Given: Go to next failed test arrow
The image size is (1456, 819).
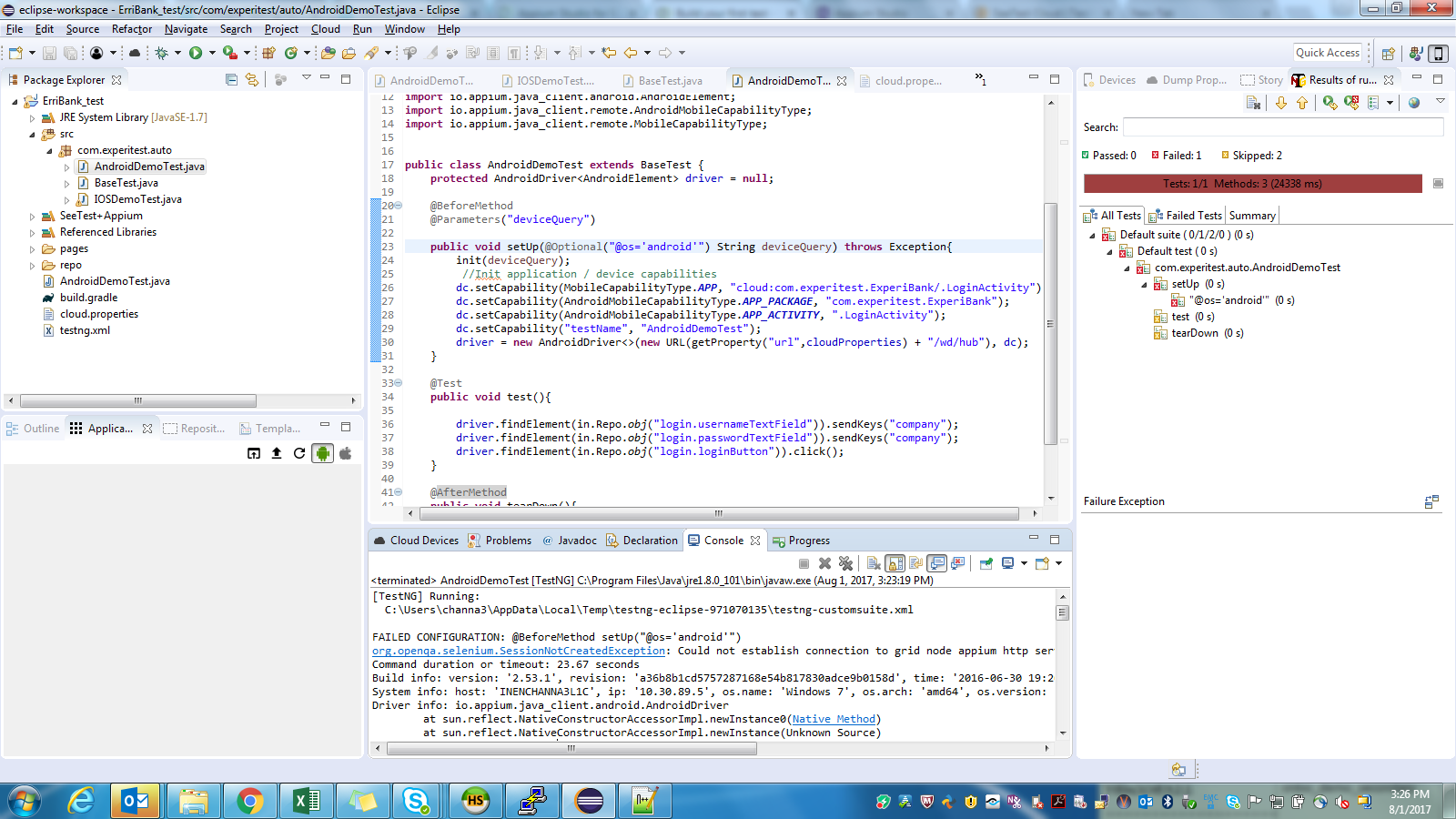Looking at the screenshot, I should 1281,103.
